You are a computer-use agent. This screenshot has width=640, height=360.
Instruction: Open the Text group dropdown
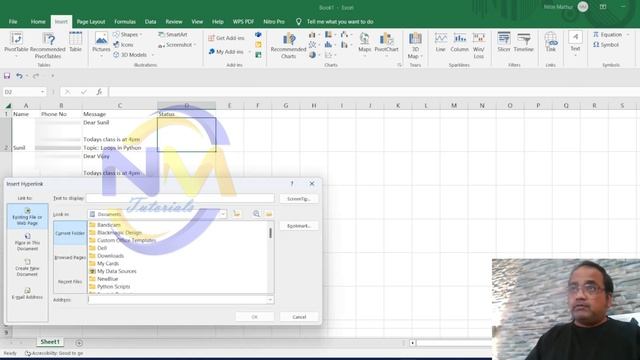coord(575,43)
